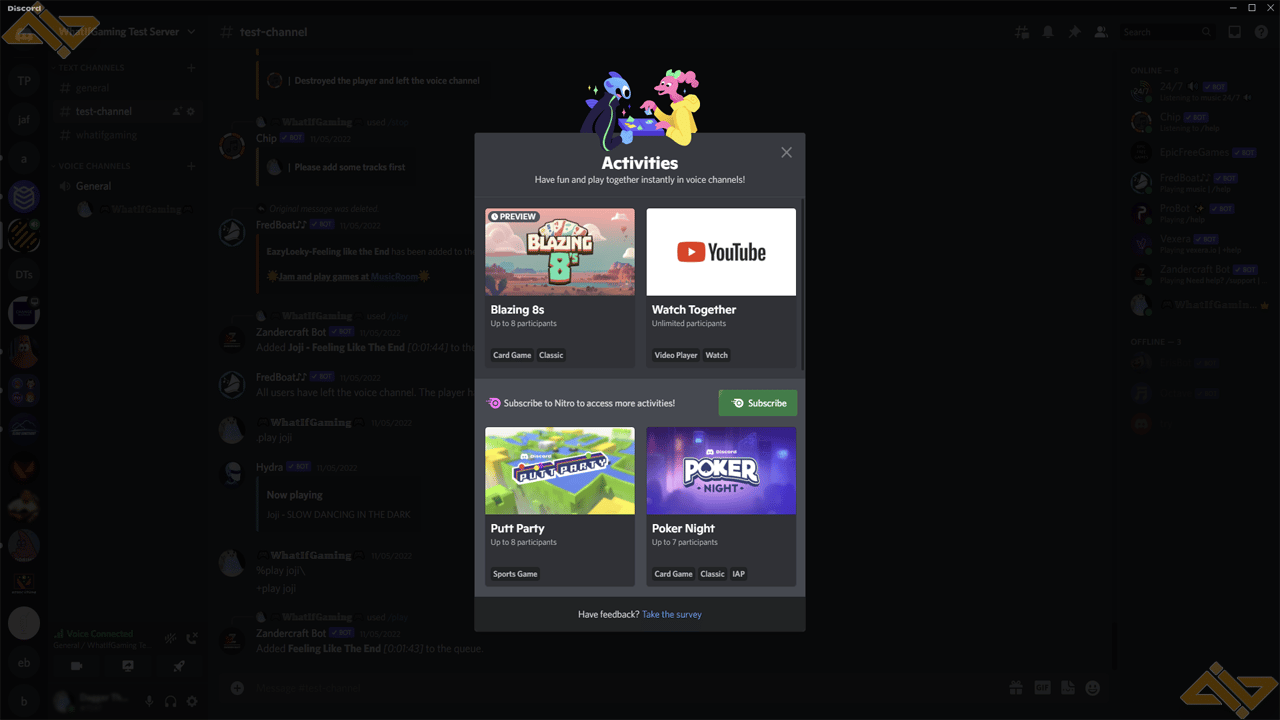
Task: Select the test-channel row
Action: [x=127, y=111]
